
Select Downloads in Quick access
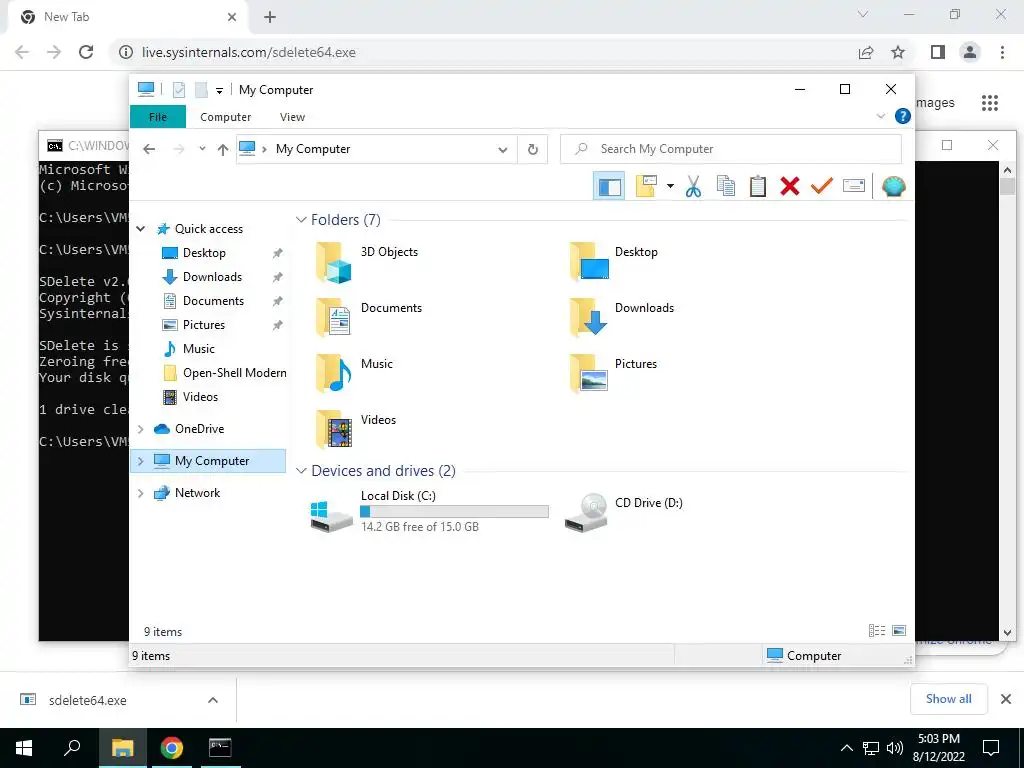click(212, 277)
